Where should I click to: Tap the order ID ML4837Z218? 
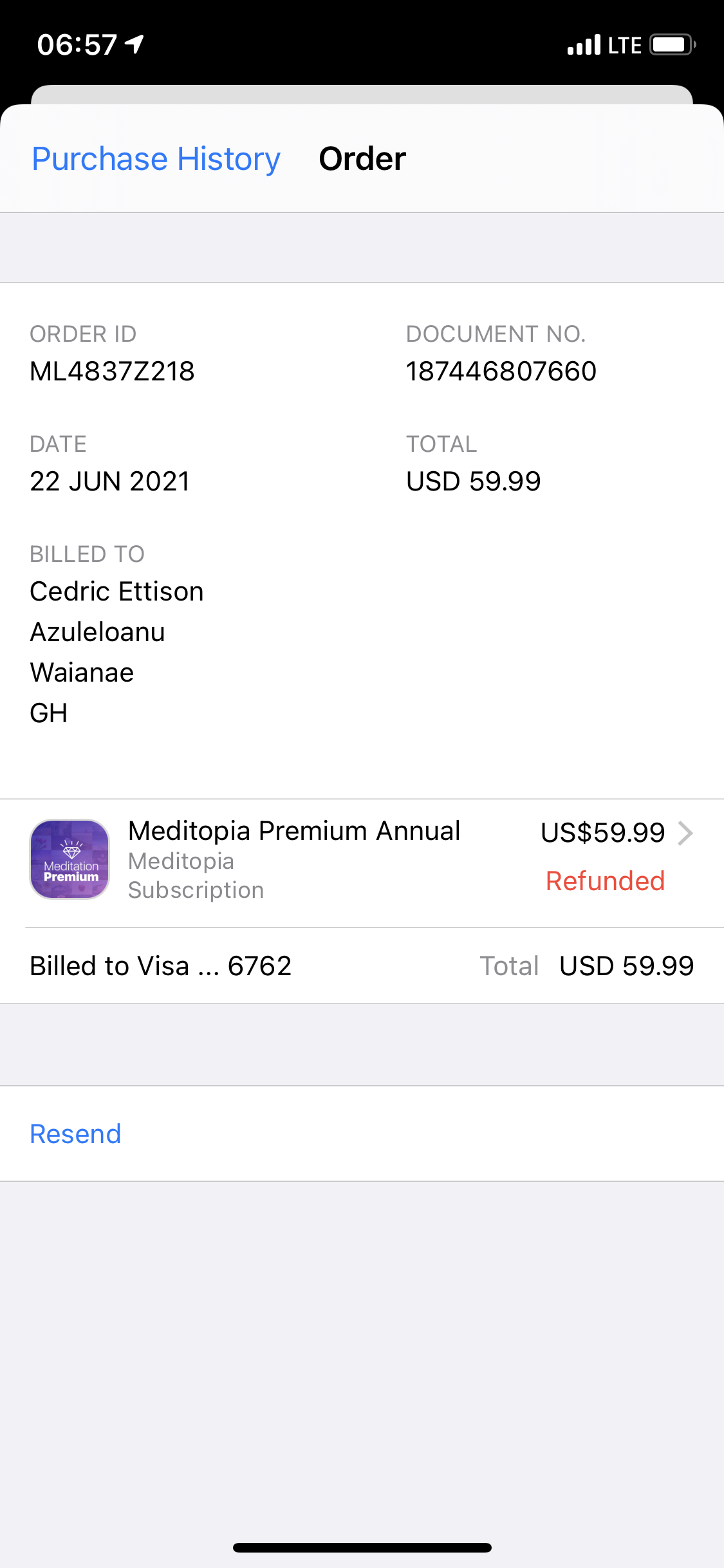(x=112, y=371)
